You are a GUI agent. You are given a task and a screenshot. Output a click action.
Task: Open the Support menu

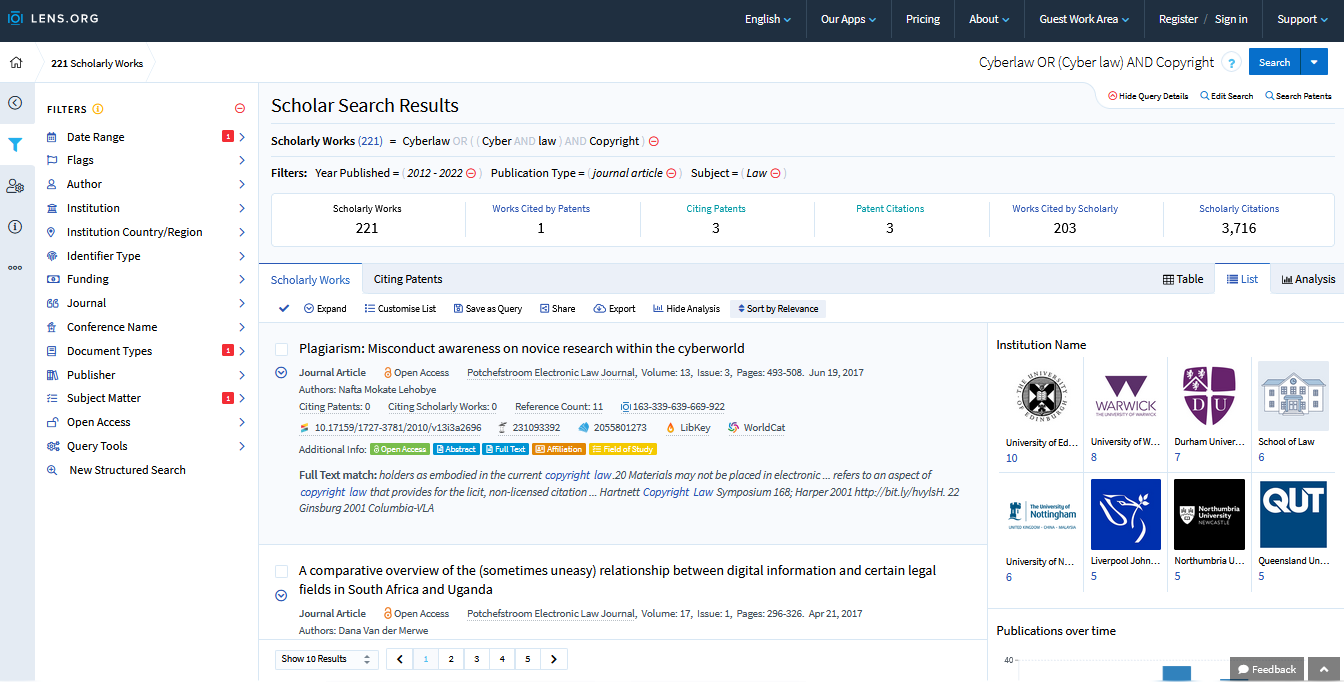pyautogui.click(x=1303, y=19)
